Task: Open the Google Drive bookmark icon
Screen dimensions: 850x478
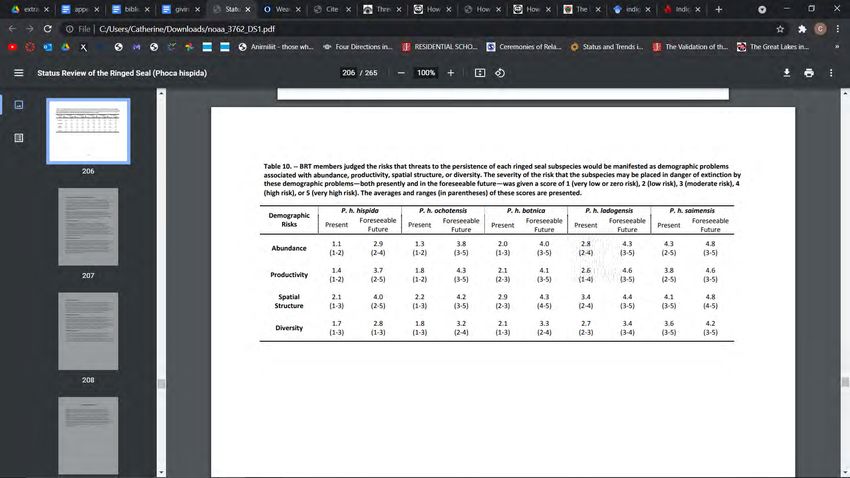Action: [x=65, y=47]
